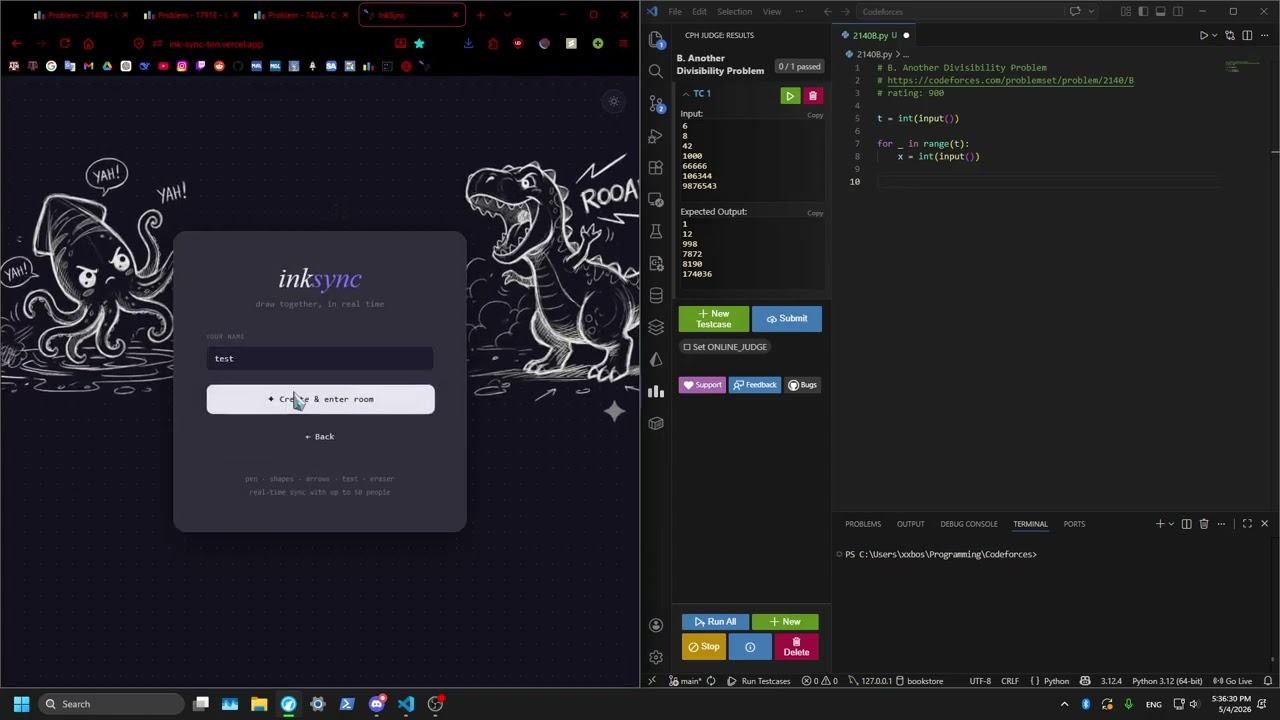Click the bookmark star in address bar
Image resolution: width=1280 pixels, height=720 pixels.
419,43
